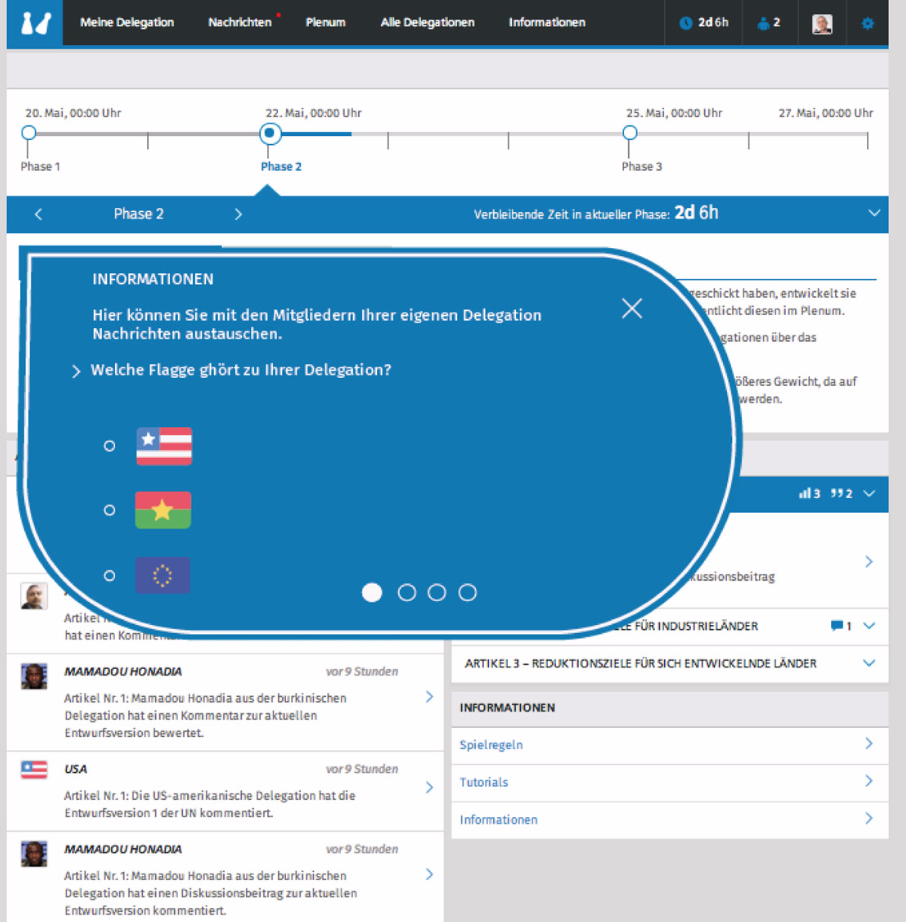This screenshot has height=922, width=906.
Task: Open the Tutorials link
Action: [484, 782]
